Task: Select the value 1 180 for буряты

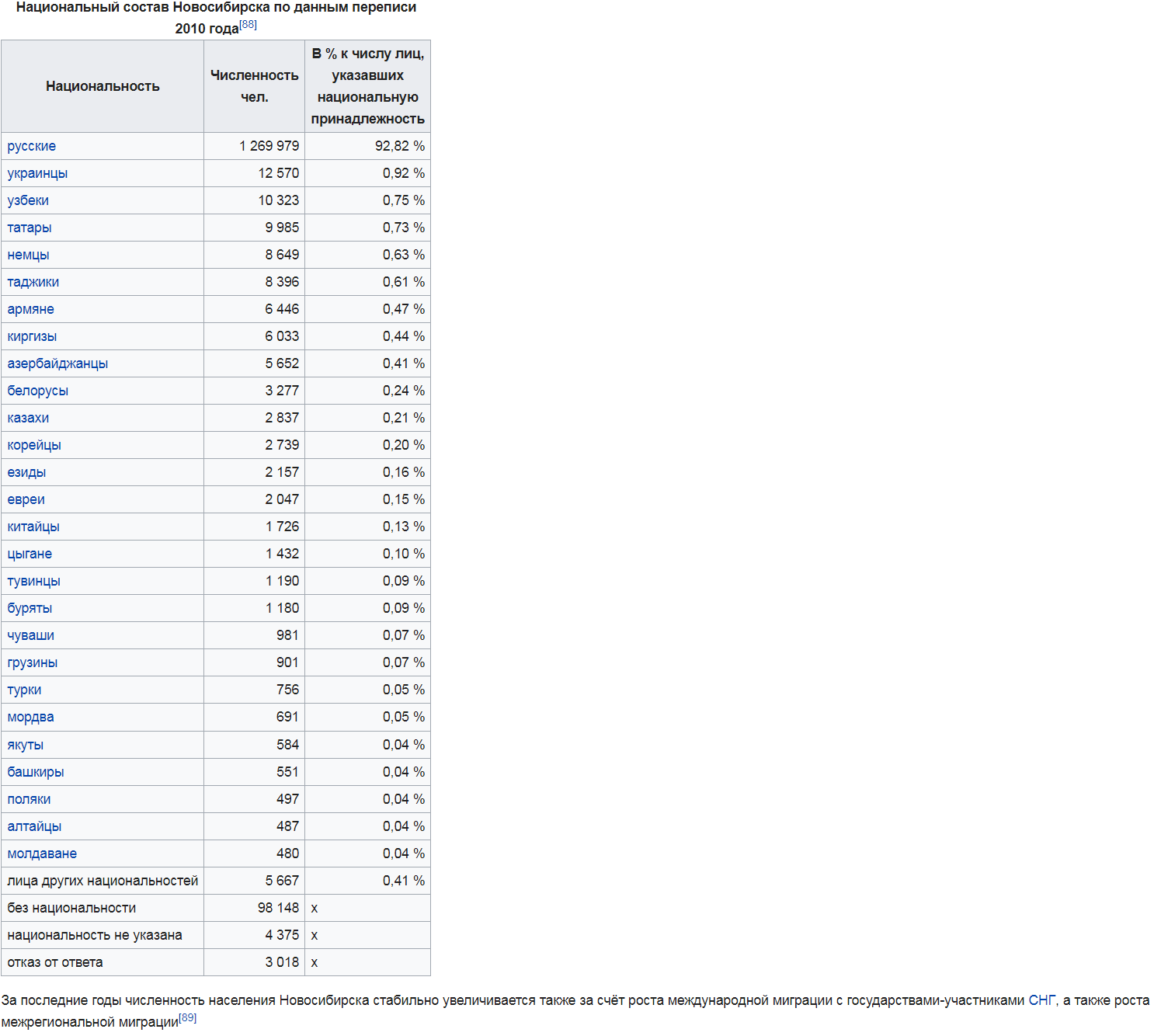Action: coord(282,608)
